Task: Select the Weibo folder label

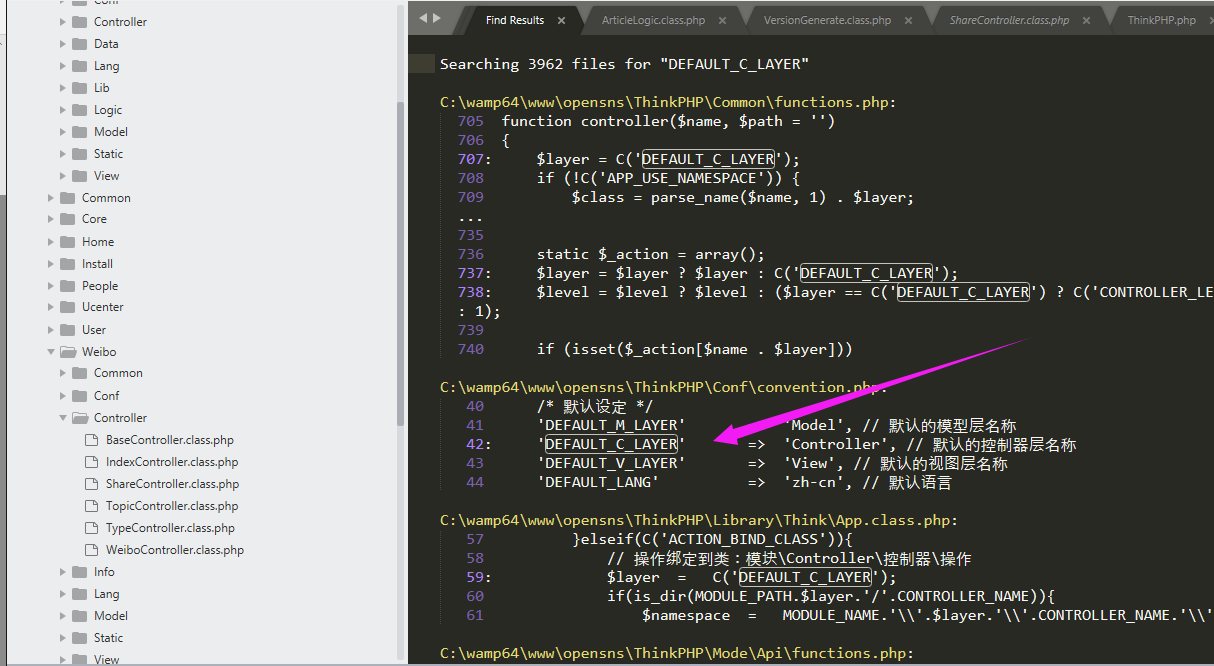Action: [x=99, y=352]
